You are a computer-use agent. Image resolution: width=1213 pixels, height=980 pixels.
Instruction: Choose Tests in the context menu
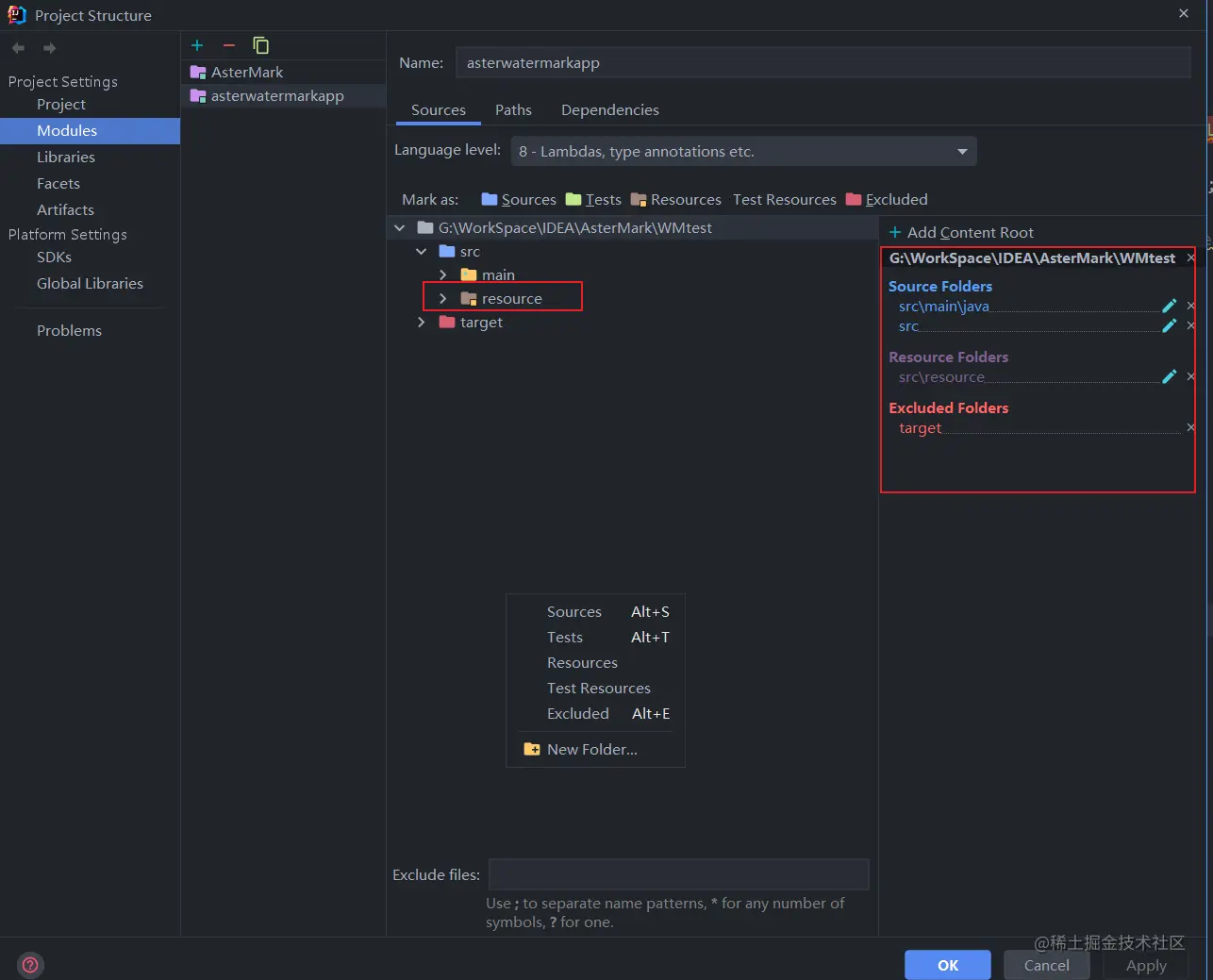point(595,637)
